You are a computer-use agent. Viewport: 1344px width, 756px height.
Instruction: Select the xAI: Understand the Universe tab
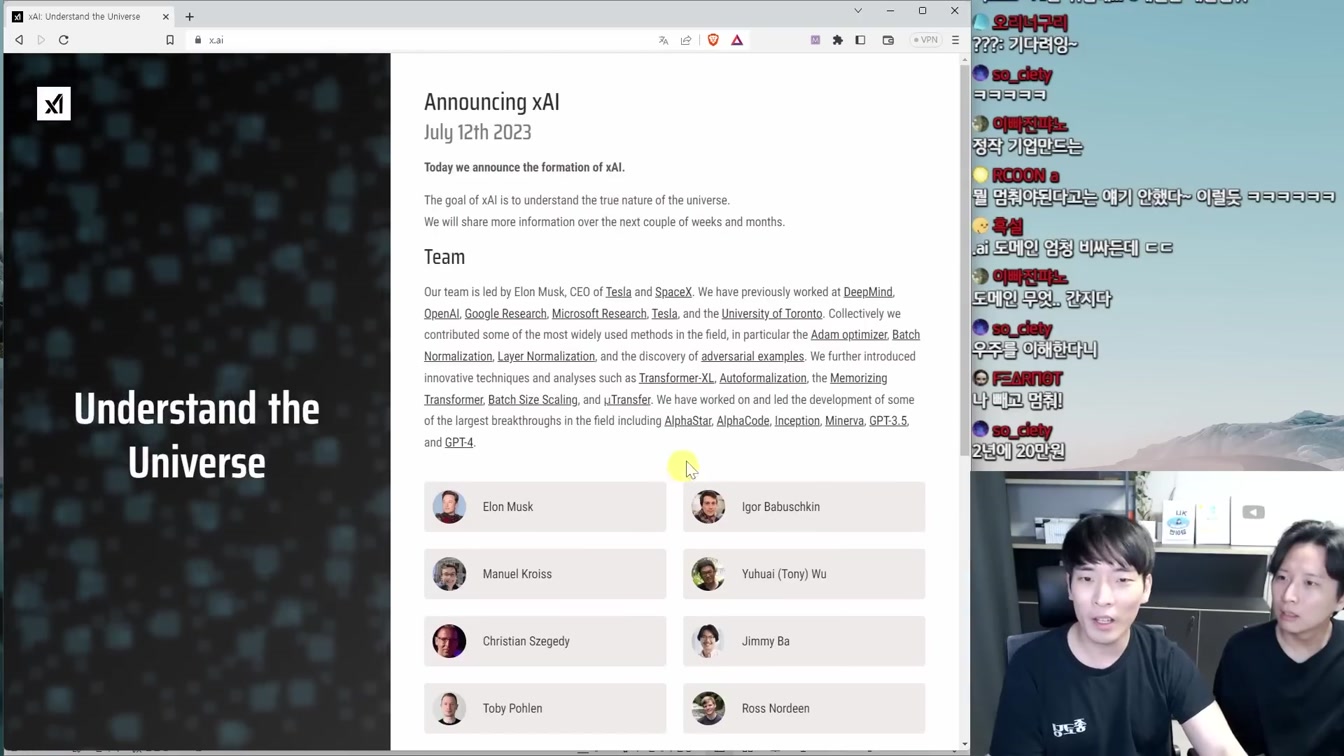click(x=90, y=17)
